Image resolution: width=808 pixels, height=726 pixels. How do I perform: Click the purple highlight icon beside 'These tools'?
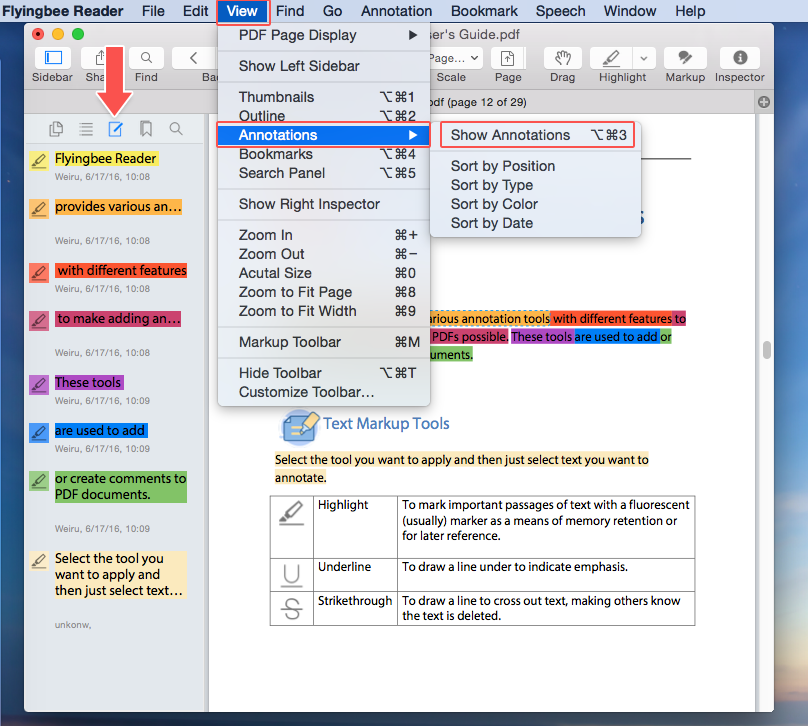(x=39, y=384)
